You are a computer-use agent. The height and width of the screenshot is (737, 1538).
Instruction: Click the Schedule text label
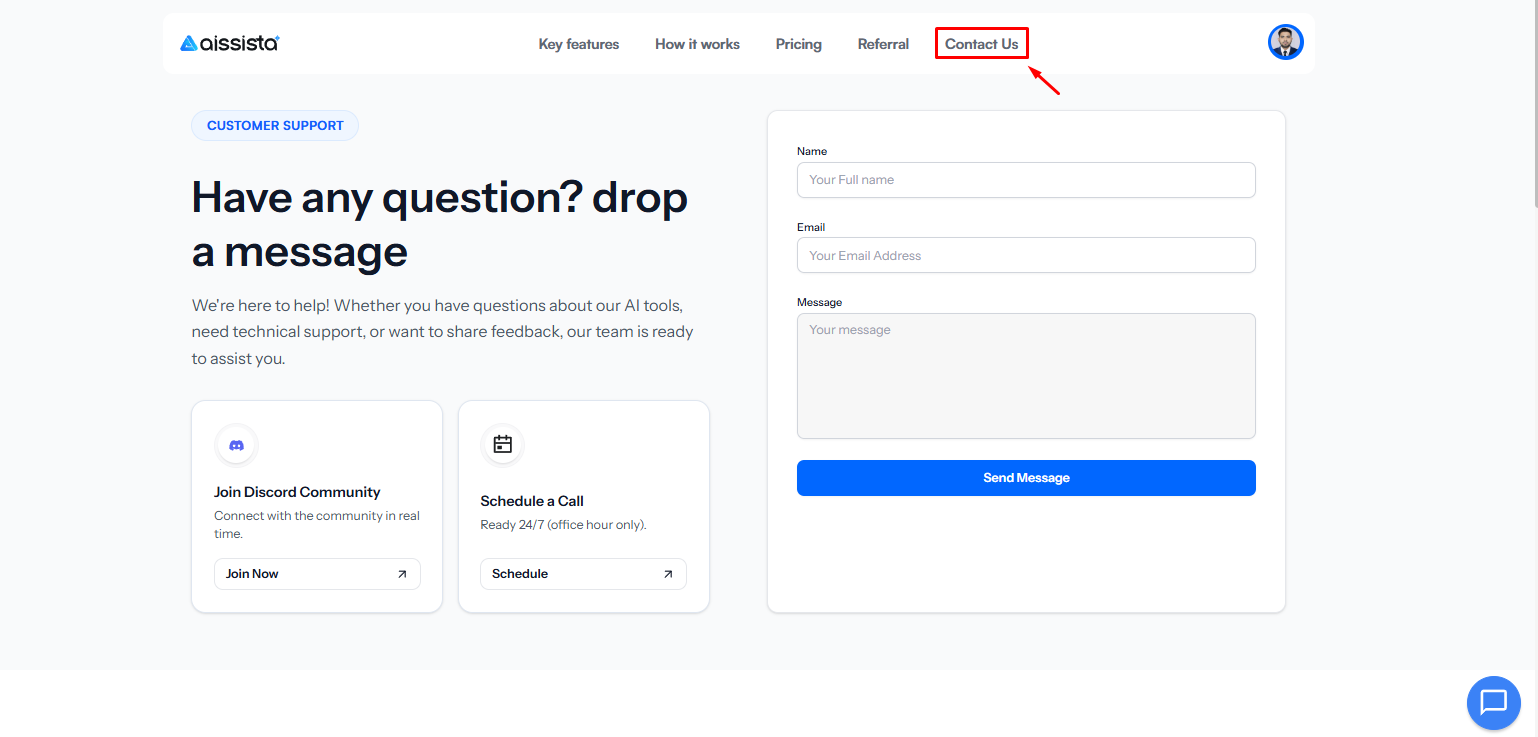(520, 574)
